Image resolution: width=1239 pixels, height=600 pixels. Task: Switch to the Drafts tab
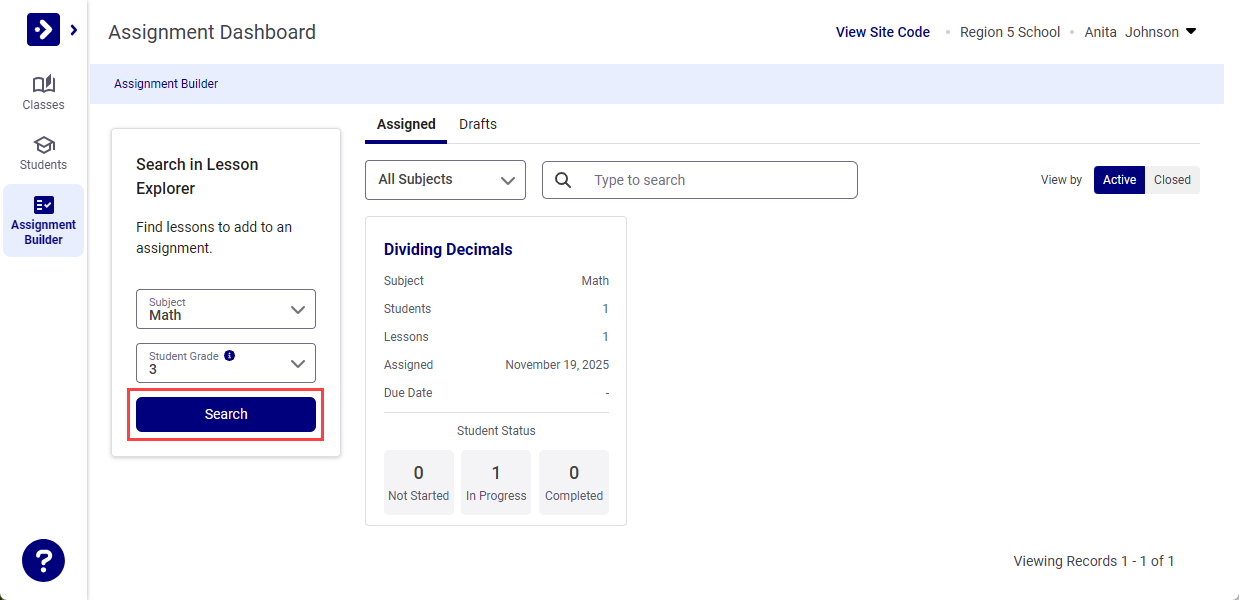[x=477, y=123]
